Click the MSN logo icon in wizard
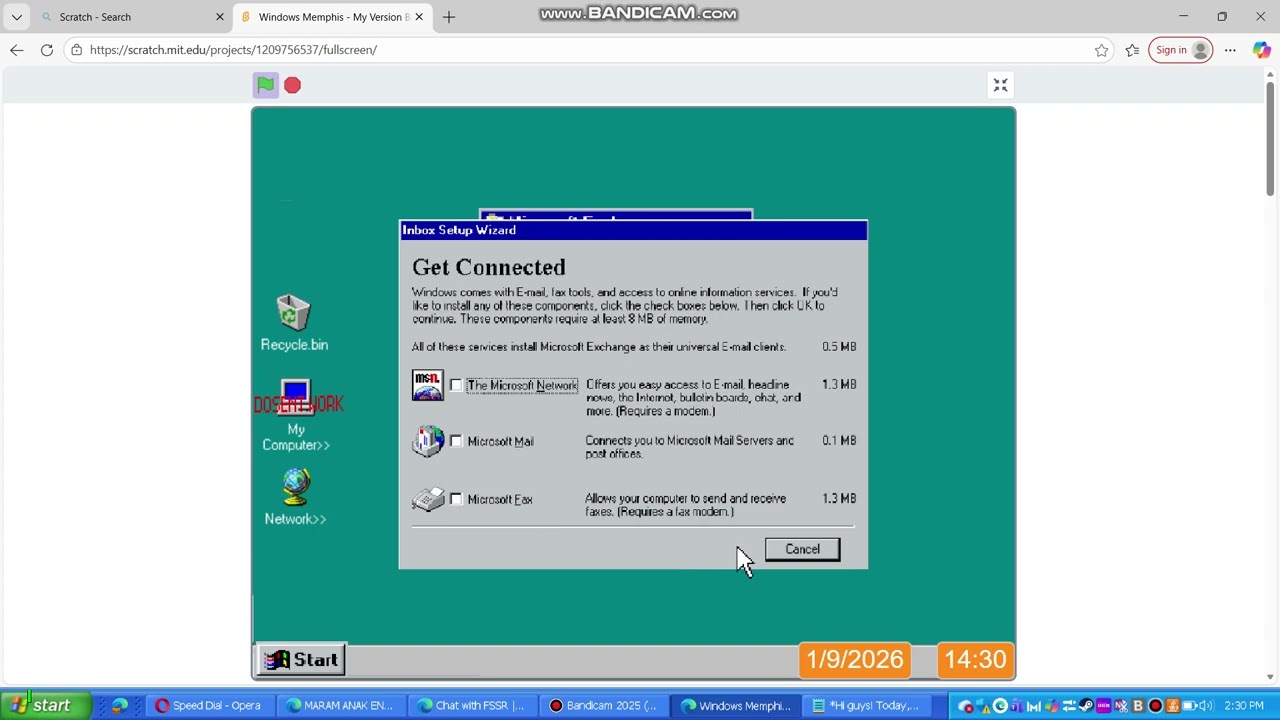1280x720 pixels. pos(427,385)
